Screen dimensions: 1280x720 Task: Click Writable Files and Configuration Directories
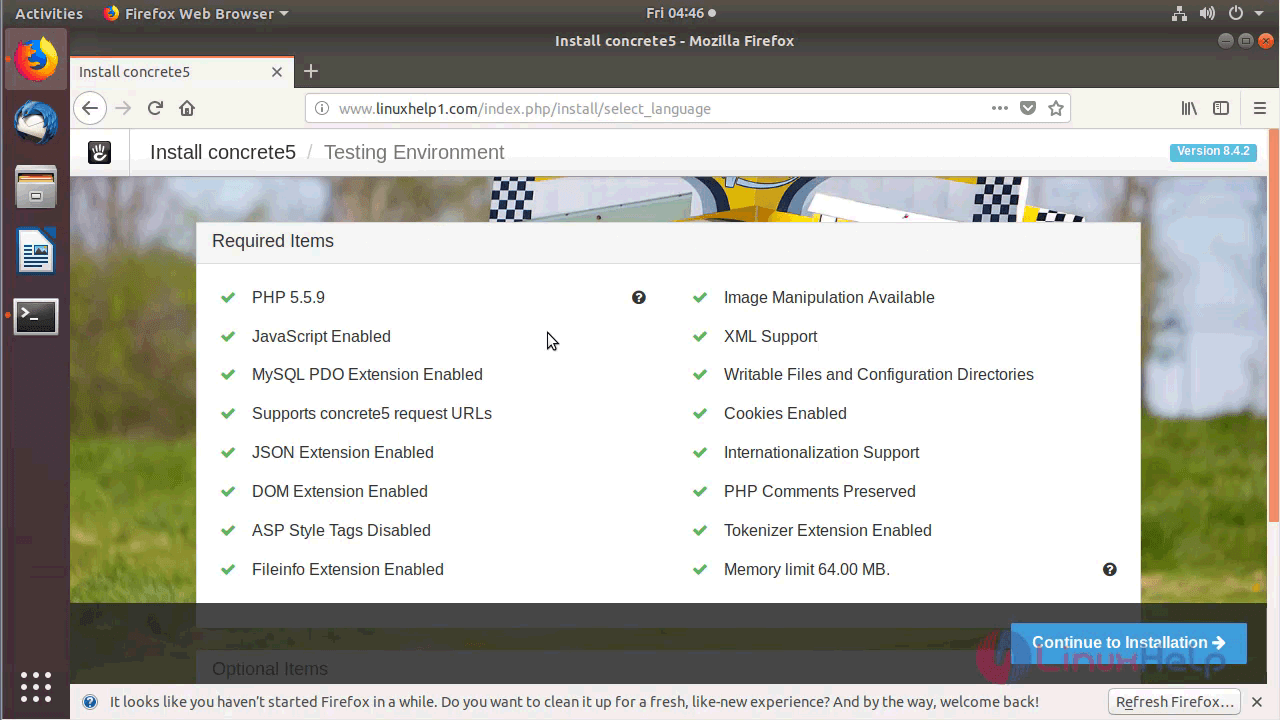tap(879, 374)
